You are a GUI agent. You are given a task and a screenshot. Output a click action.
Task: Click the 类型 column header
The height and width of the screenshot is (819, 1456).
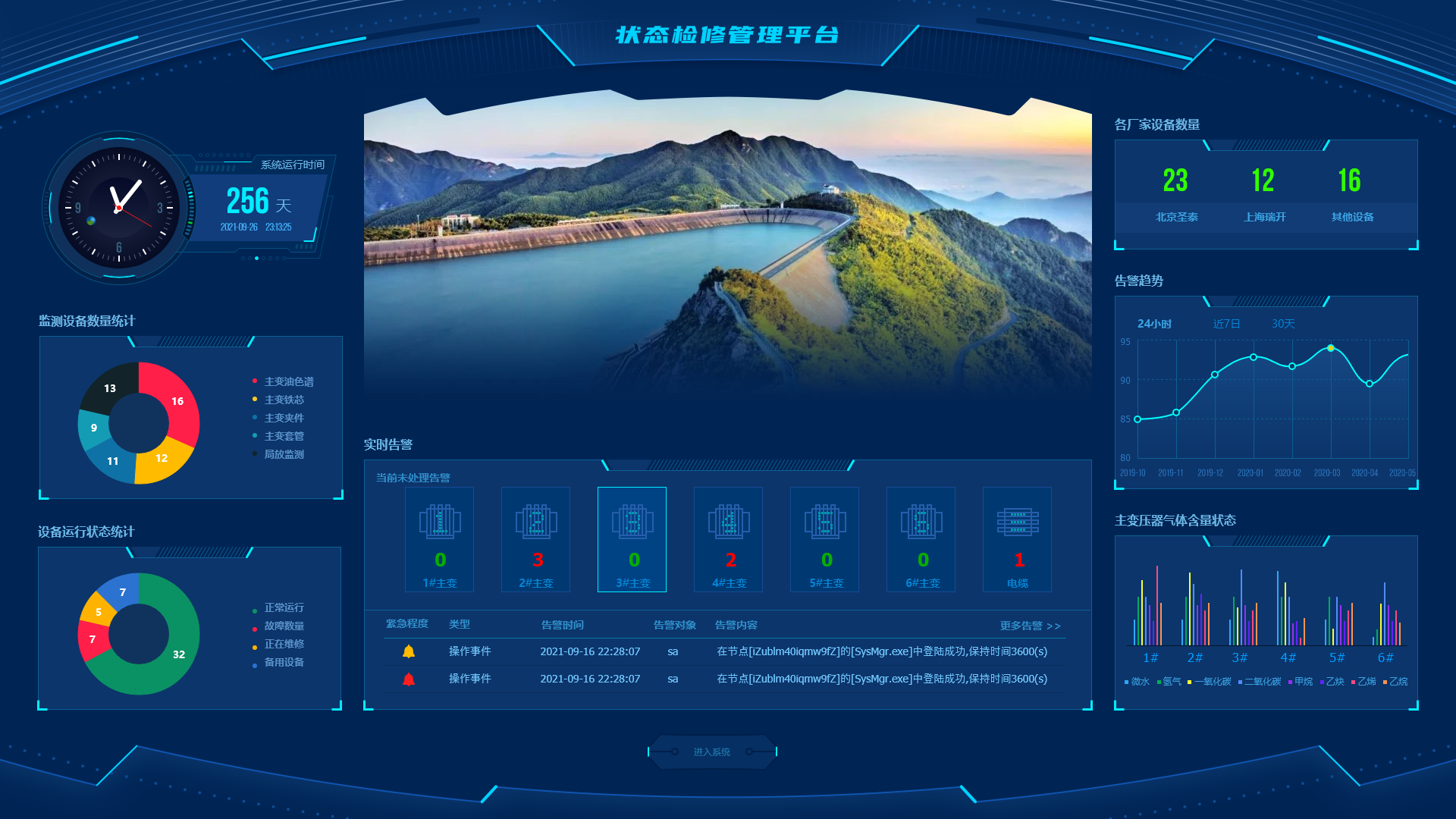pos(460,624)
